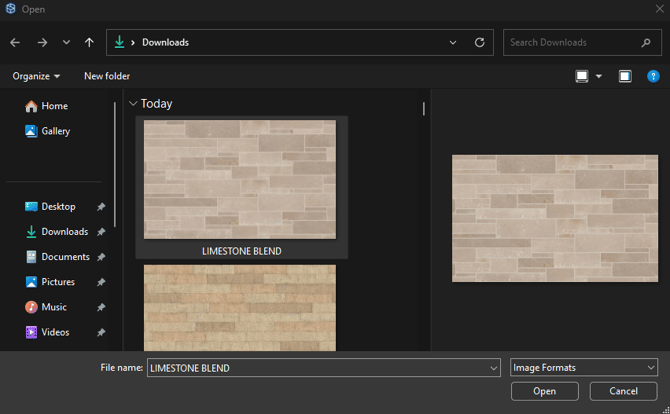This screenshot has width=670, height=414.
Task: Expand the address bar path chevron
Action: (x=133, y=42)
